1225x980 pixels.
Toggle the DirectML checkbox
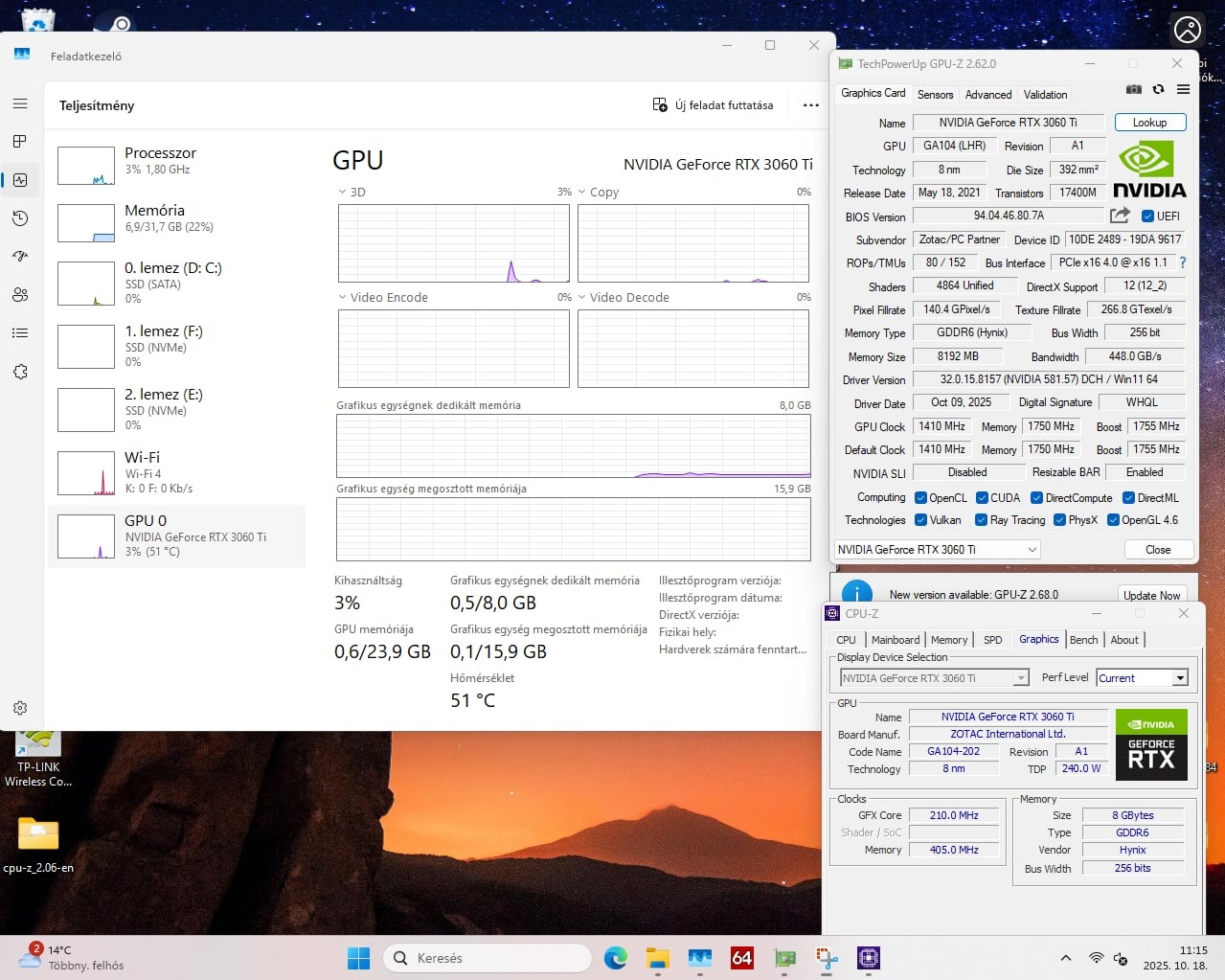[1128, 498]
